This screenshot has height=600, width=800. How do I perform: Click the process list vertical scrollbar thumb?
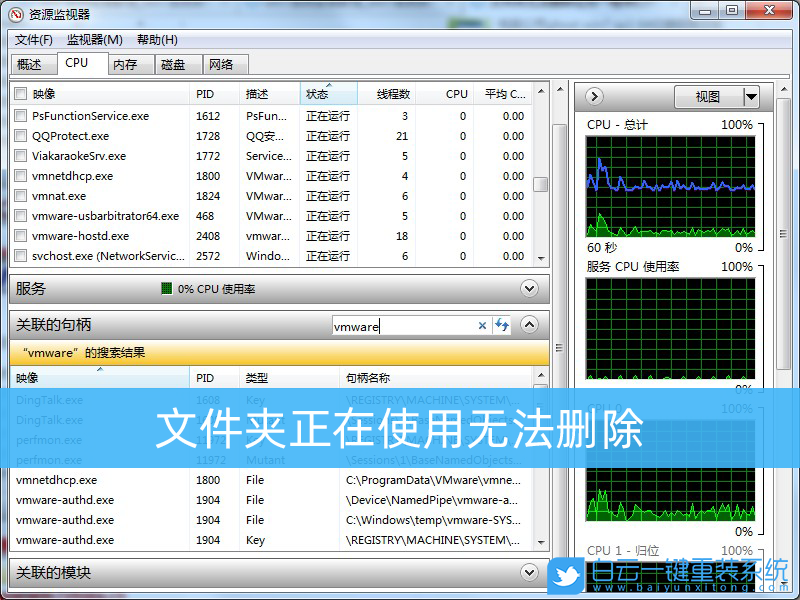point(540,184)
